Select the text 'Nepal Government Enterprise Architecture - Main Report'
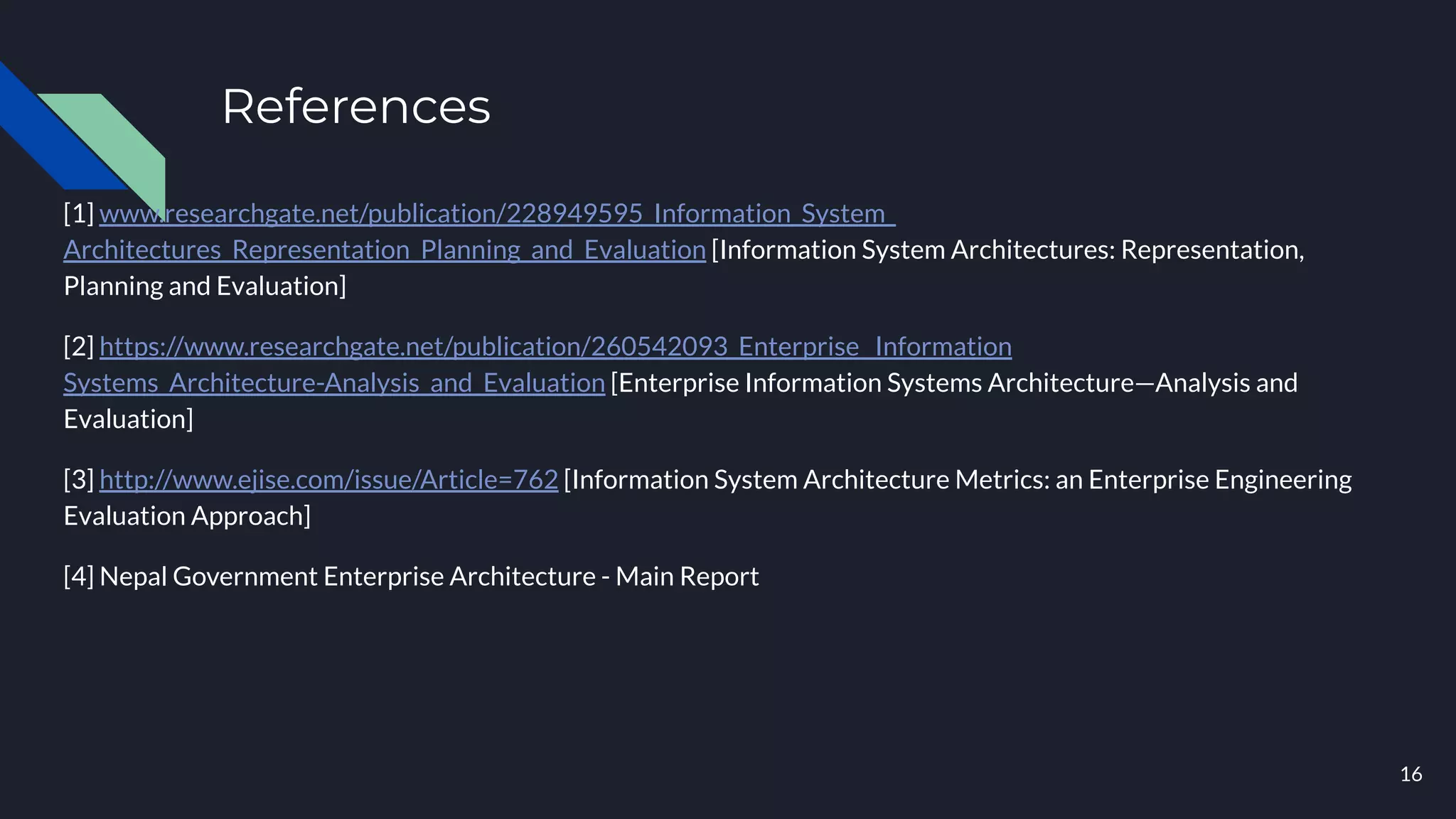 click(429, 576)
